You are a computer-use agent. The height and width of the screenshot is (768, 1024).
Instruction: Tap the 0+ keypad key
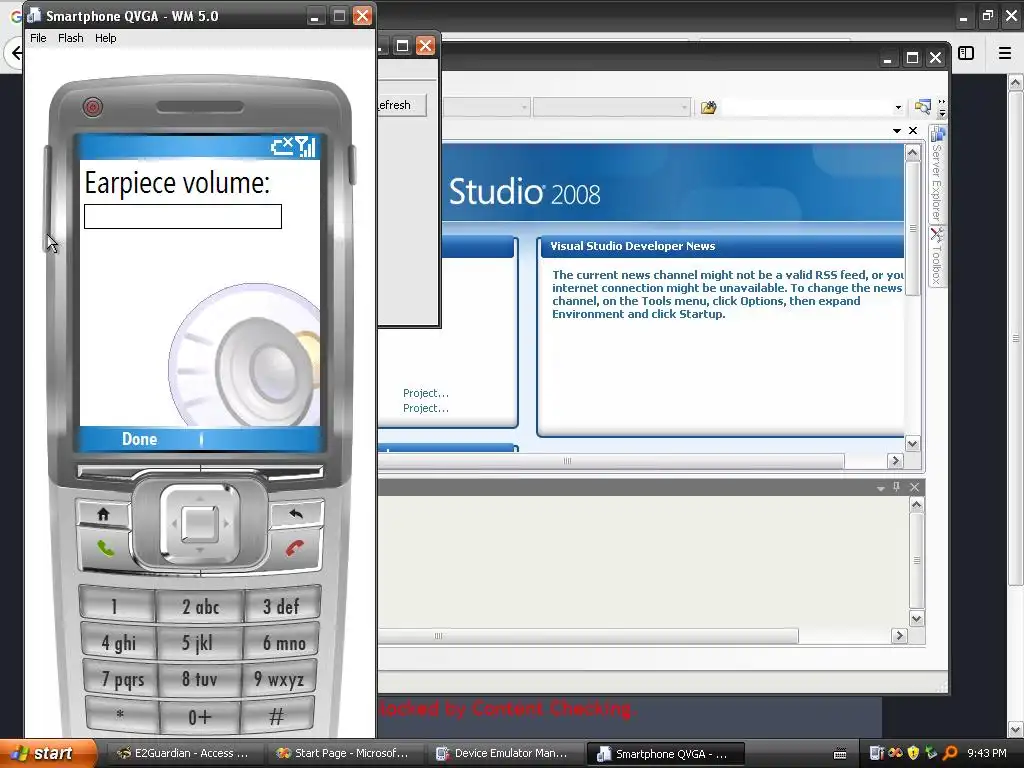click(x=199, y=717)
